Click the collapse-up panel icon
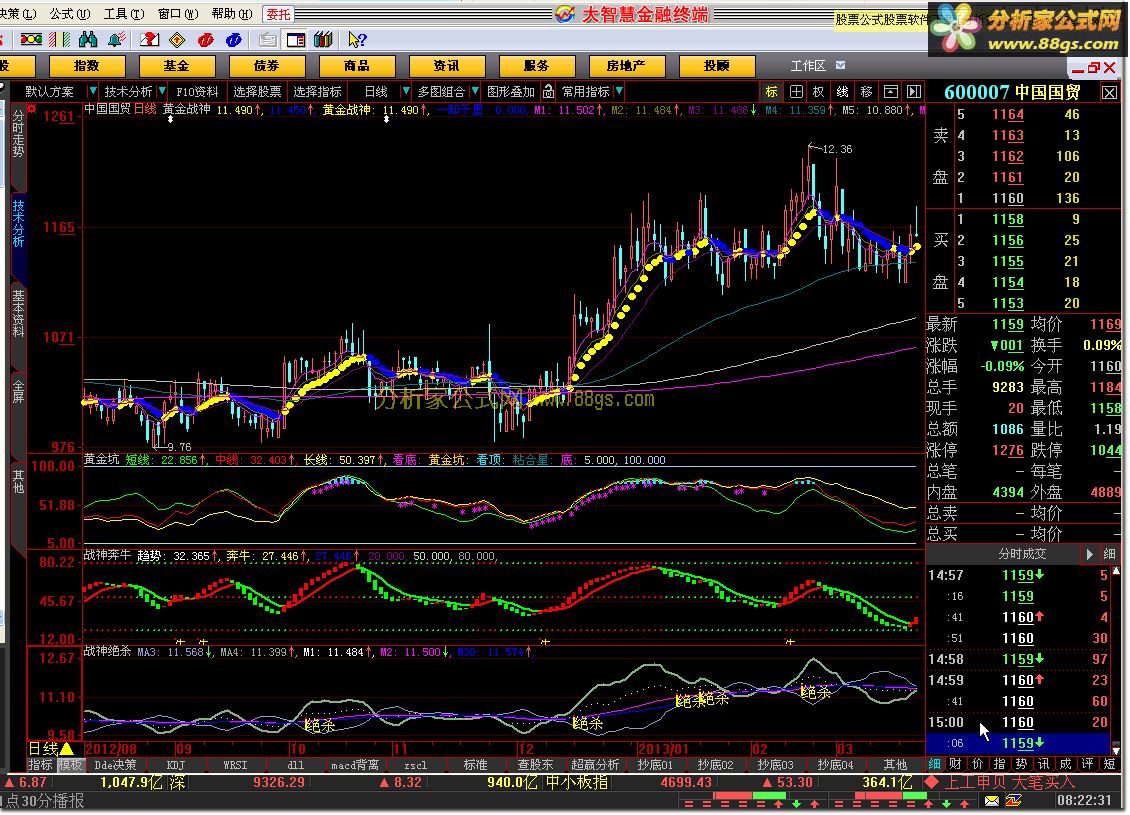1130x815 pixels. point(891,92)
